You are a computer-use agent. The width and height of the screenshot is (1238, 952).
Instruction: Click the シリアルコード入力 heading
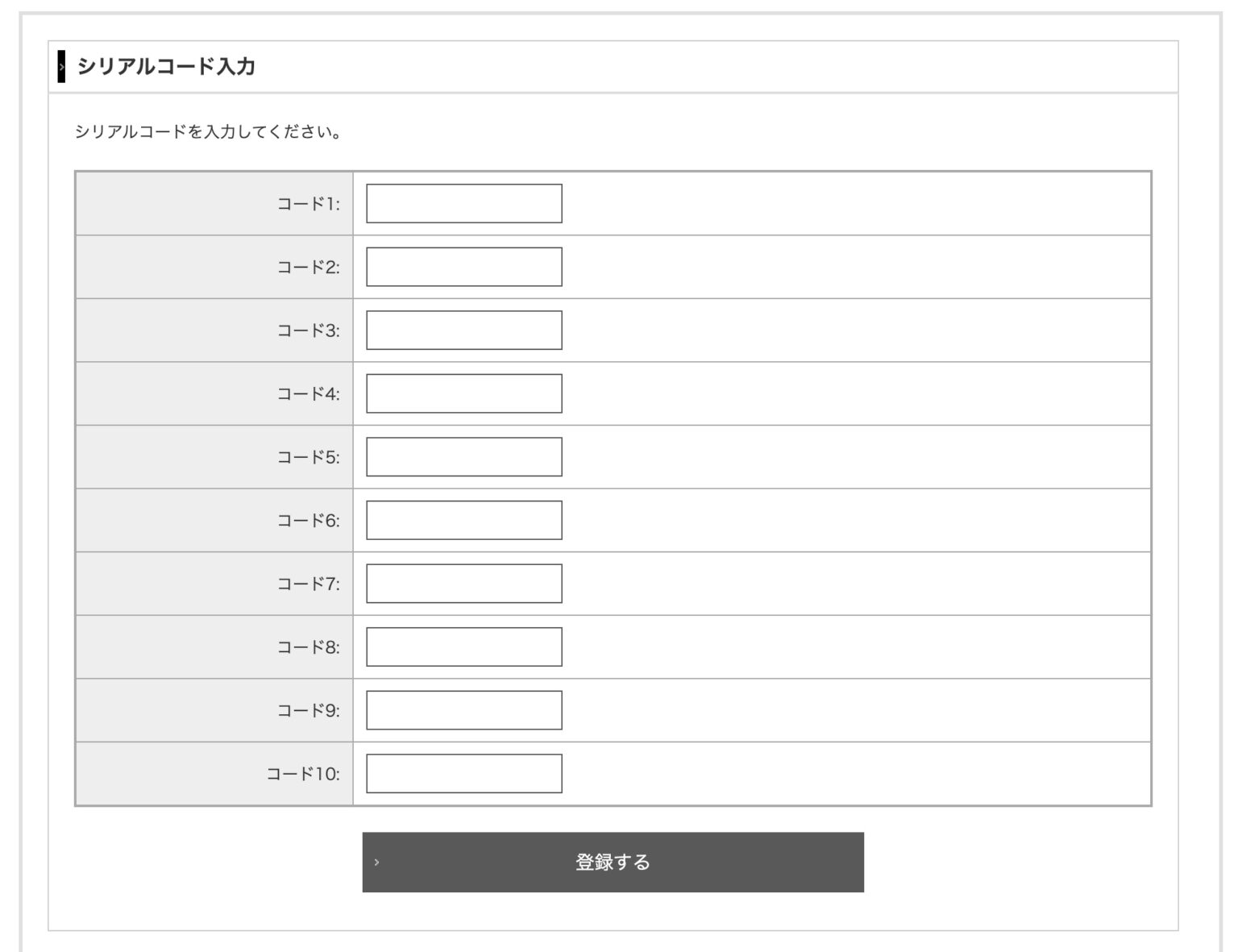click(x=166, y=66)
